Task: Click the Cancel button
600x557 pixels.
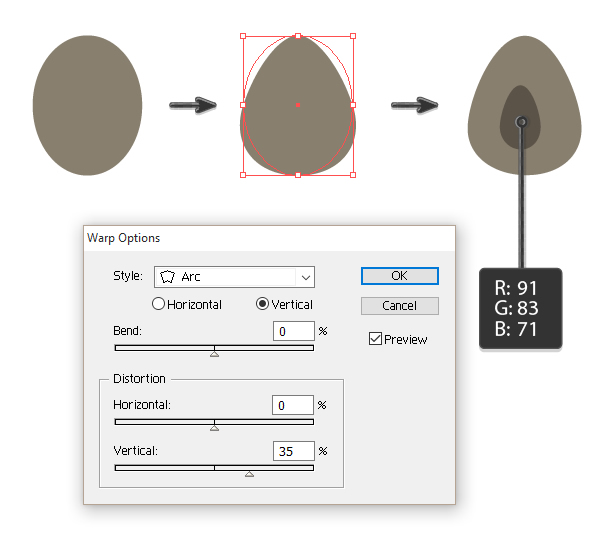Action: [x=399, y=305]
